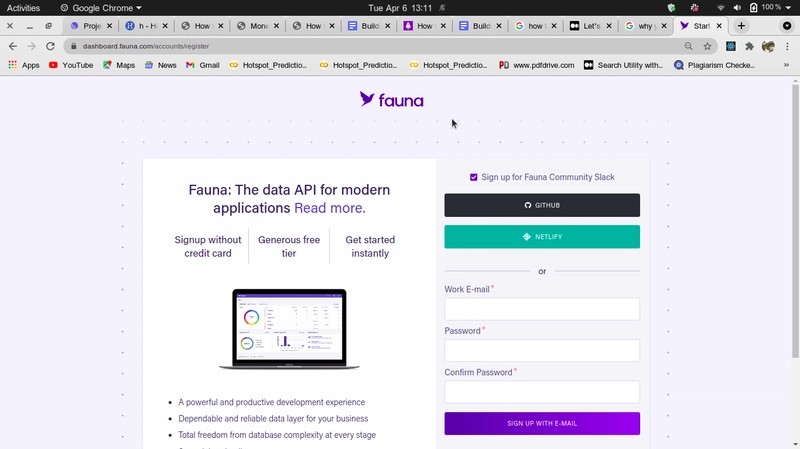
Task: Open Search Utility with bookmark
Action: (x=623, y=65)
